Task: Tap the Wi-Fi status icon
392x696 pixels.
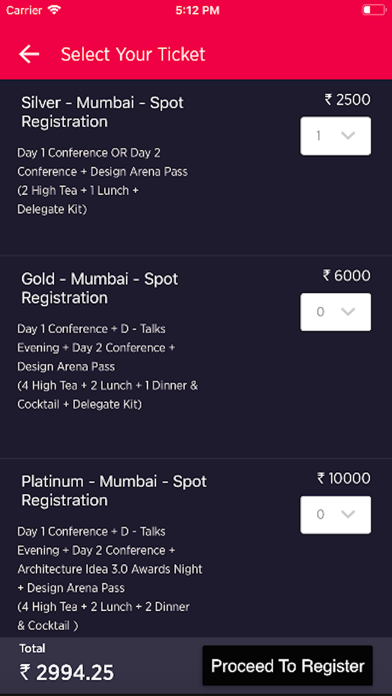Action: [x=54, y=10]
